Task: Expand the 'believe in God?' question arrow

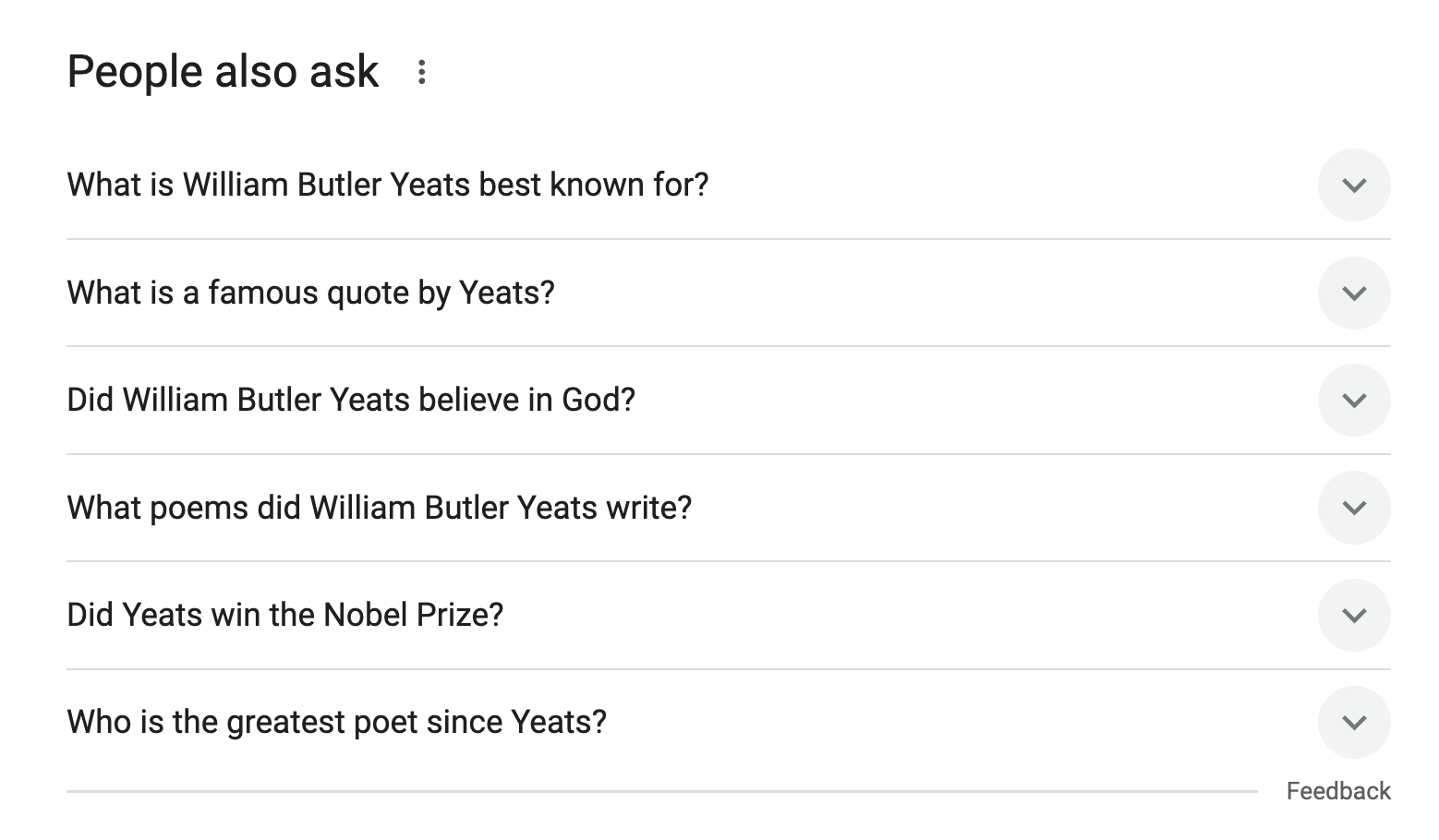Action: 1353,401
